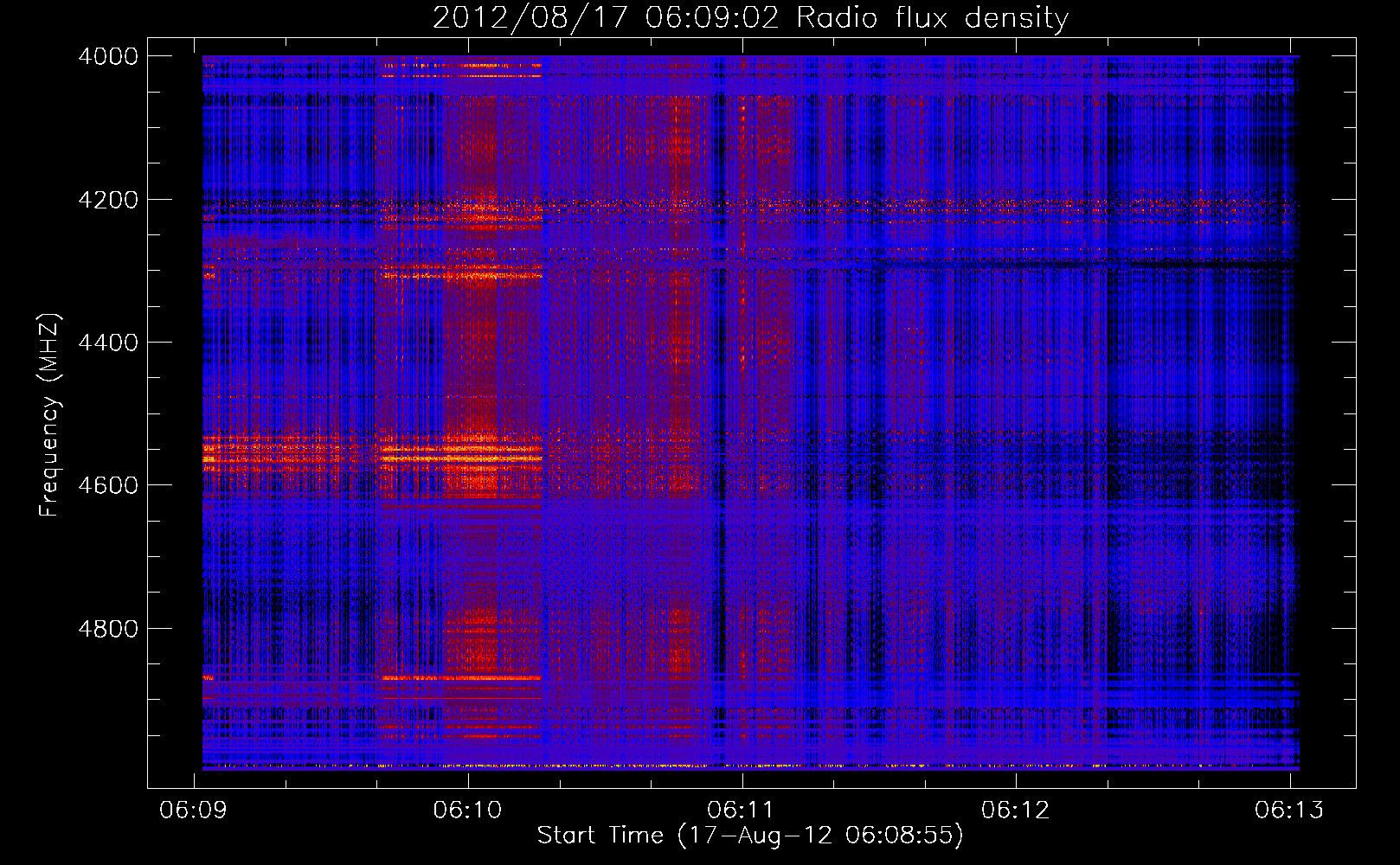This screenshot has width=1400, height=865.
Task: Click the 'Frequency (MHZ)' axis title
Action: (50, 415)
